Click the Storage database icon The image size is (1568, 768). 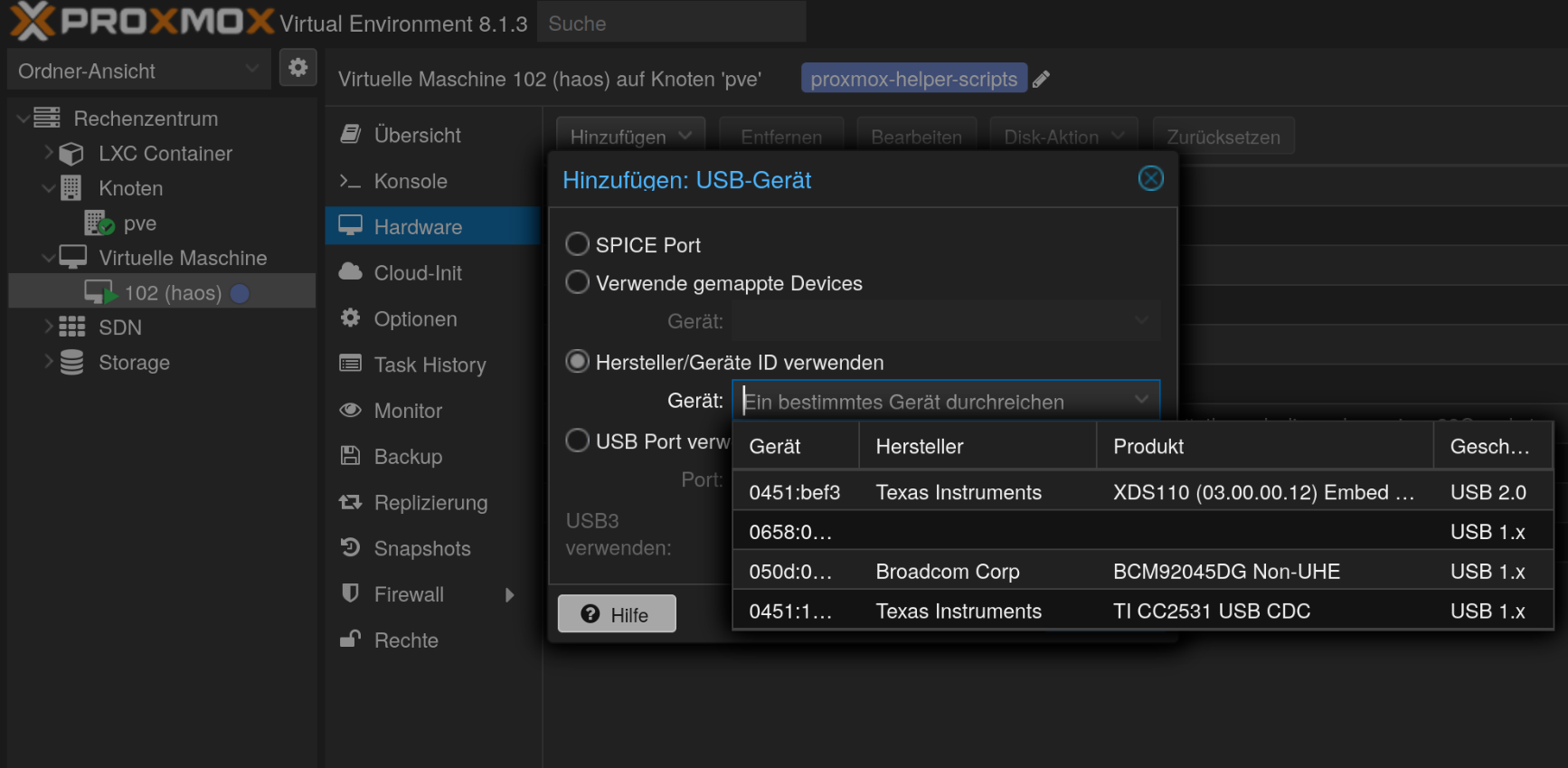pos(71,362)
